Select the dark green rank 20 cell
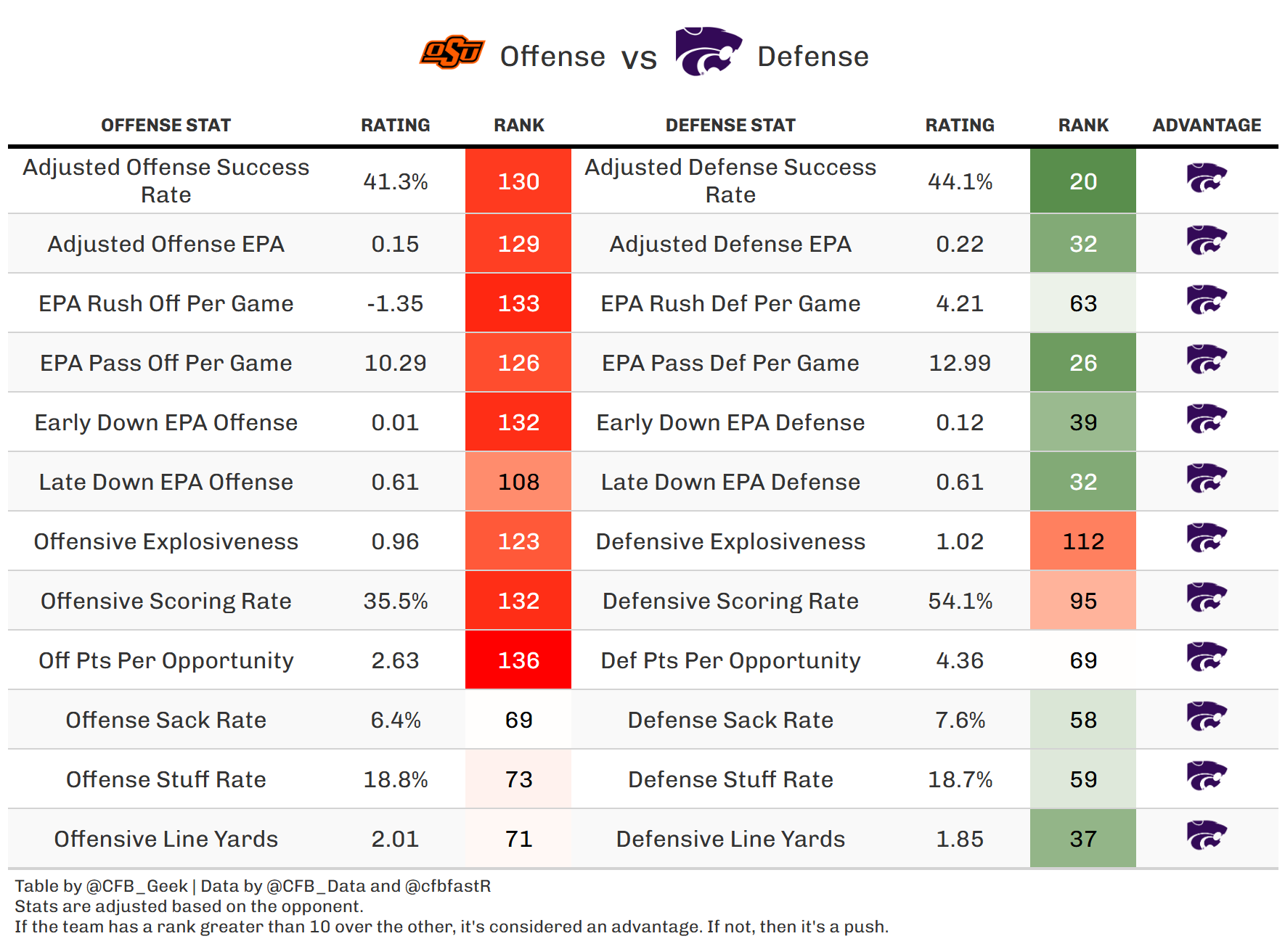 pyautogui.click(x=1082, y=181)
